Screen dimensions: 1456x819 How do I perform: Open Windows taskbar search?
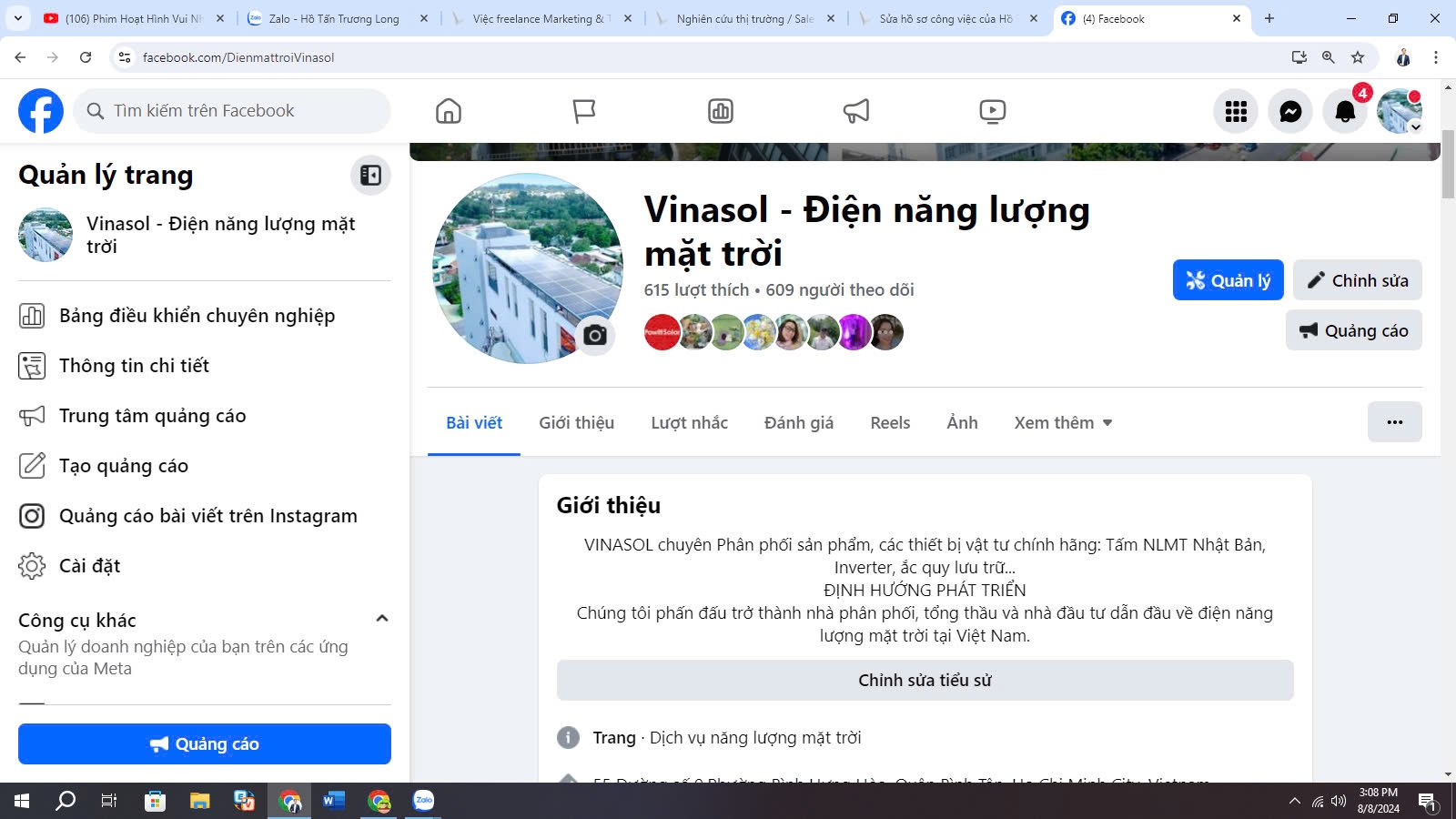click(x=66, y=801)
